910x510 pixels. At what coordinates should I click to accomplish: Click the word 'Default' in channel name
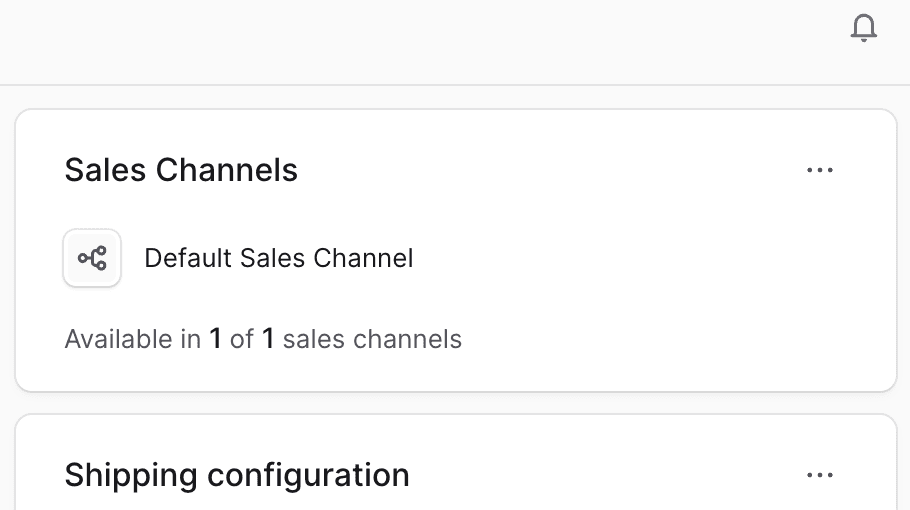pos(188,258)
